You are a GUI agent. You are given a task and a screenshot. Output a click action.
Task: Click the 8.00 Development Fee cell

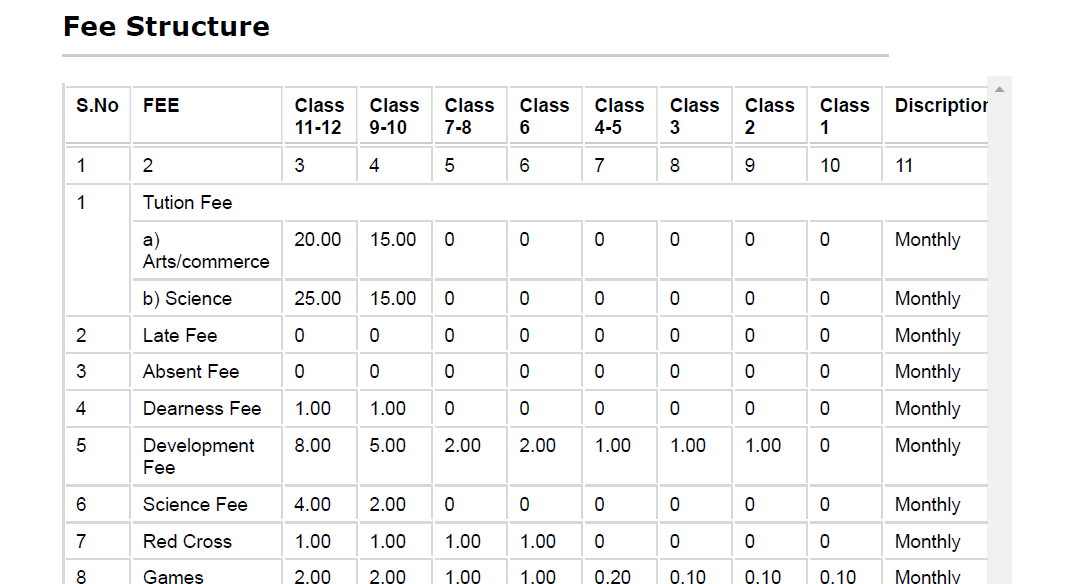pyautogui.click(x=313, y=446)
